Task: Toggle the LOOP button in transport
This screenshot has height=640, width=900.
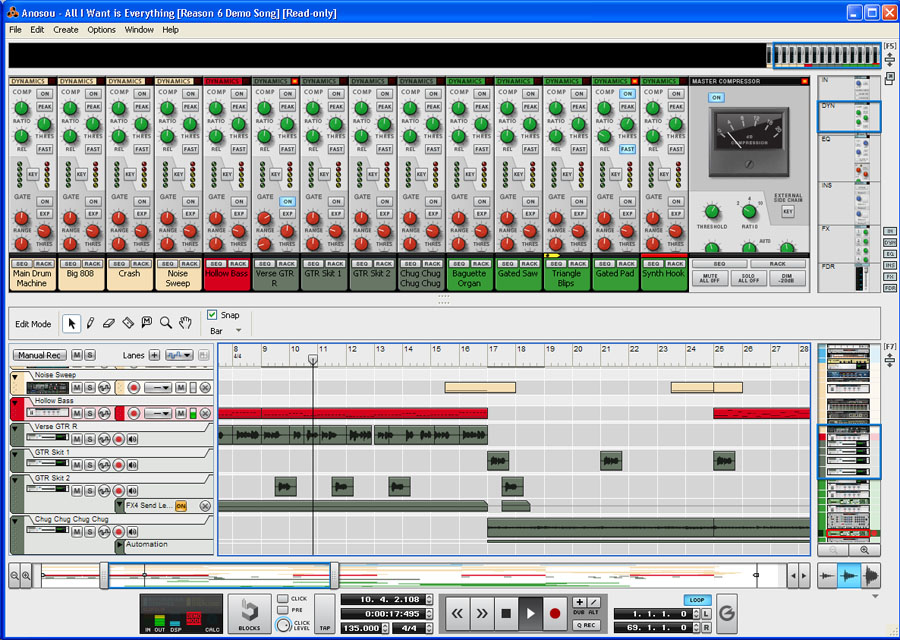Action: click(697, 600)
